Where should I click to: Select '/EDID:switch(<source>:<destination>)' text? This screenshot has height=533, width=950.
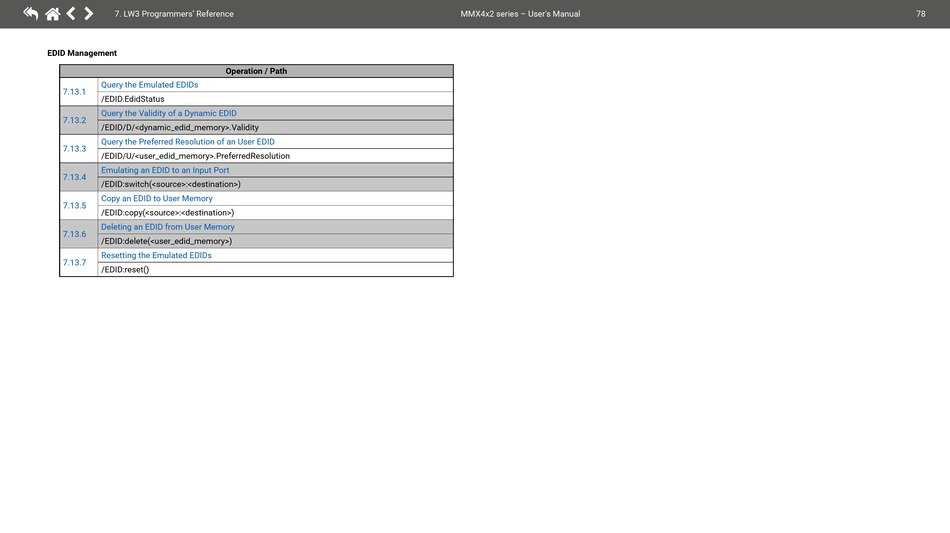click(x=171, y=185)
